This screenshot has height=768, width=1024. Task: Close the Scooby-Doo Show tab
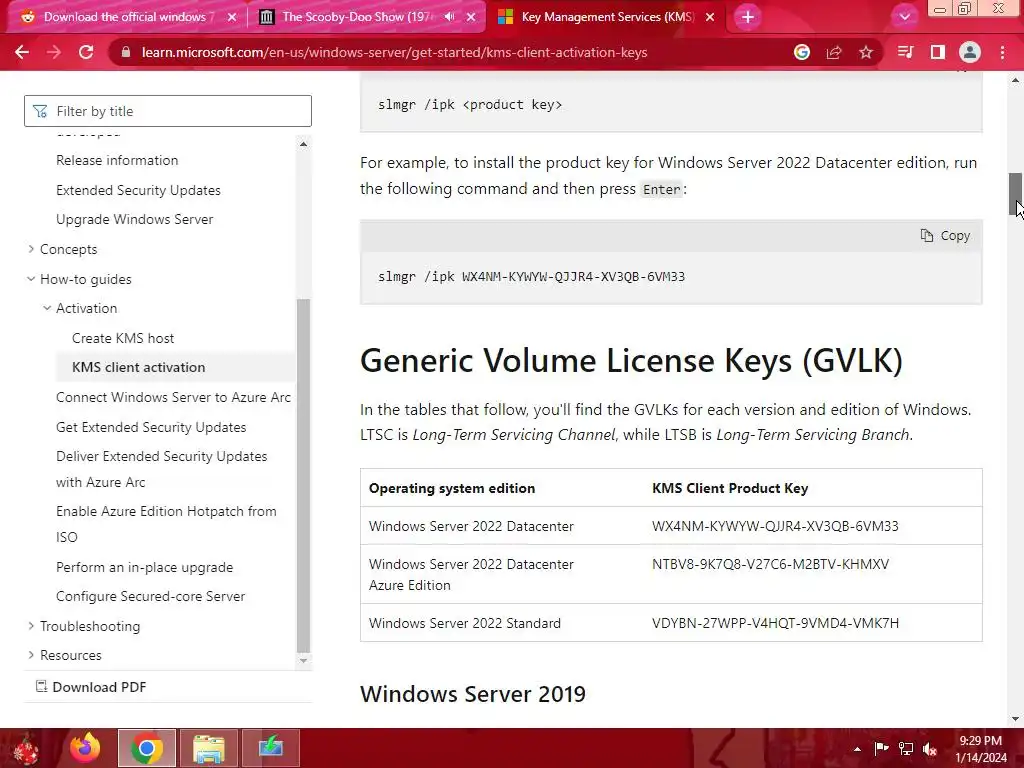(471, 17)
